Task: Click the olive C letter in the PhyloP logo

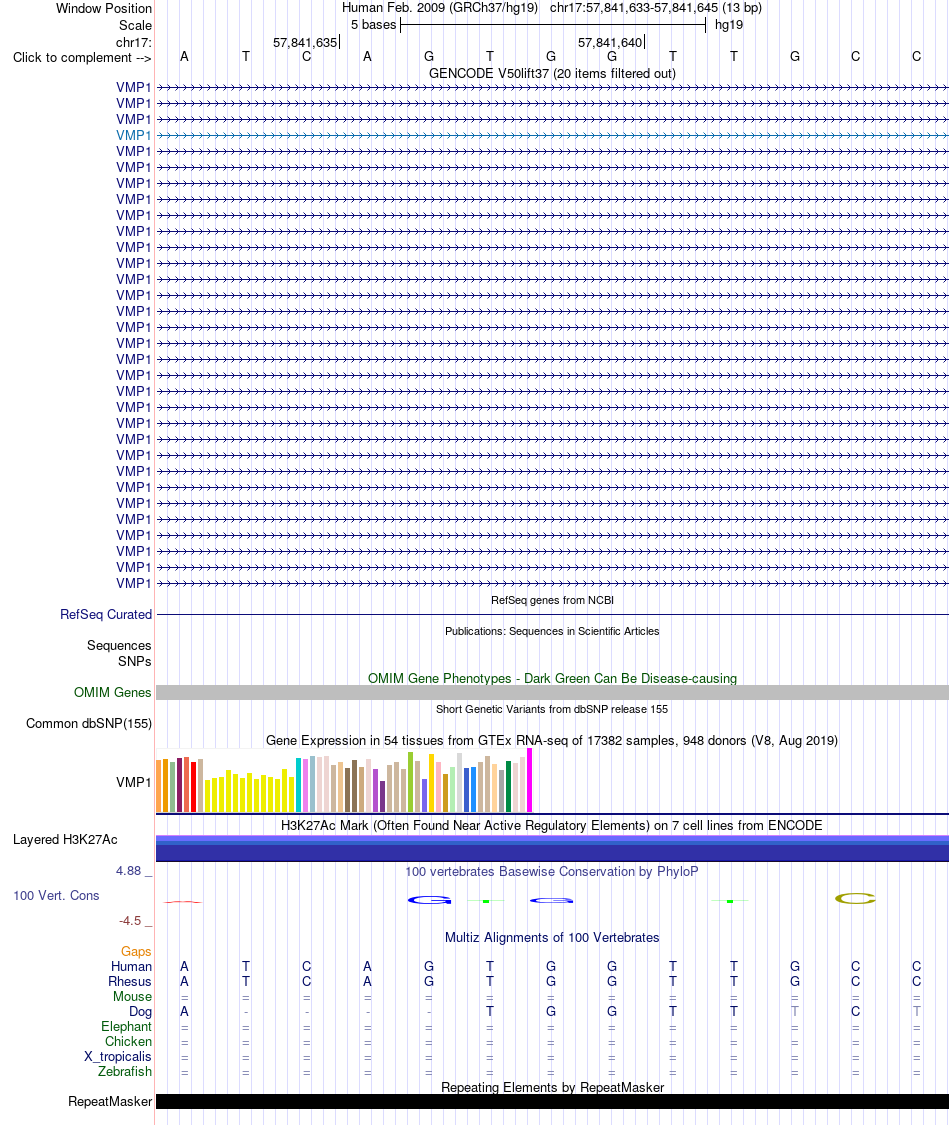Action: coord(855,898)
